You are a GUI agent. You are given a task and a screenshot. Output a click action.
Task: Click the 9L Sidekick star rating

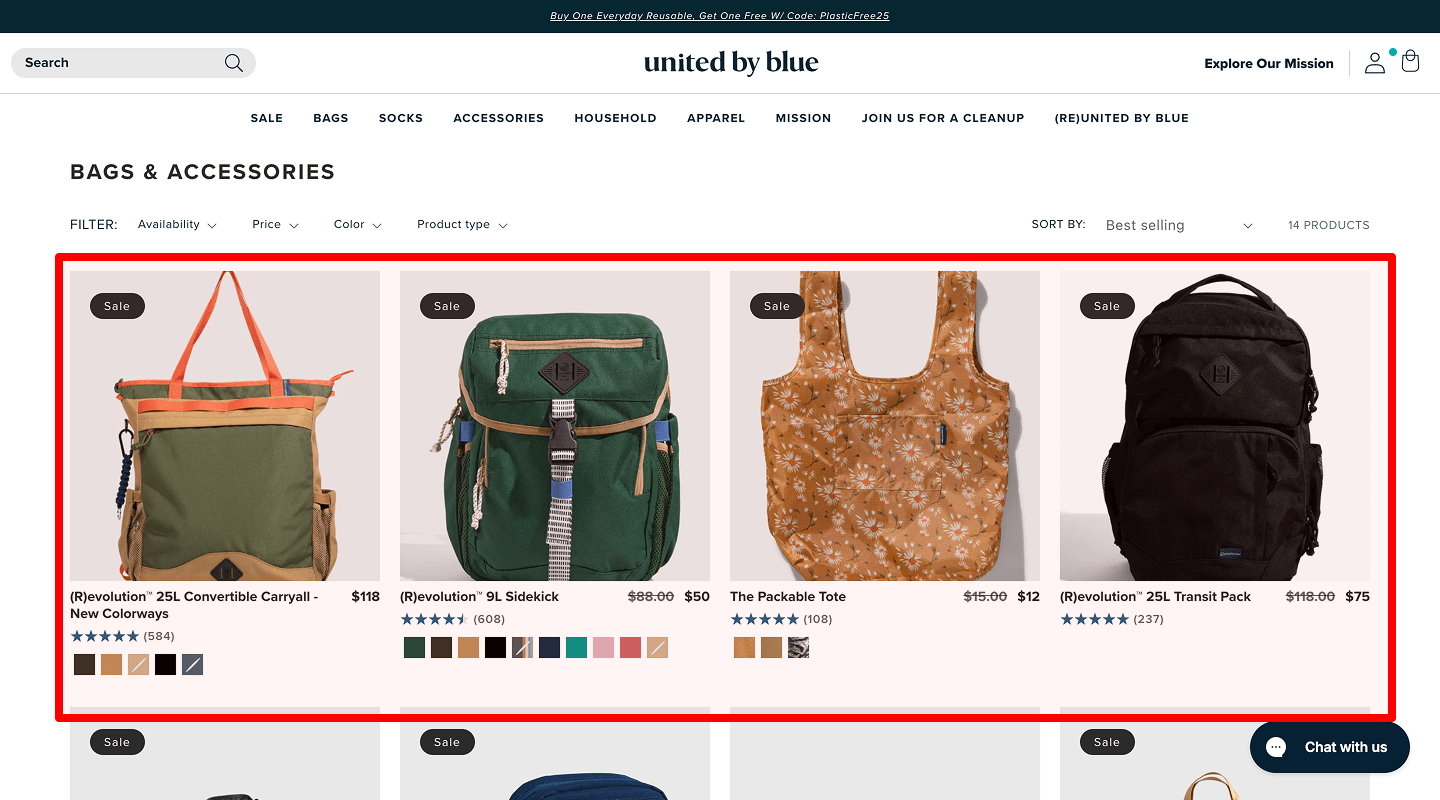point(434,619)
